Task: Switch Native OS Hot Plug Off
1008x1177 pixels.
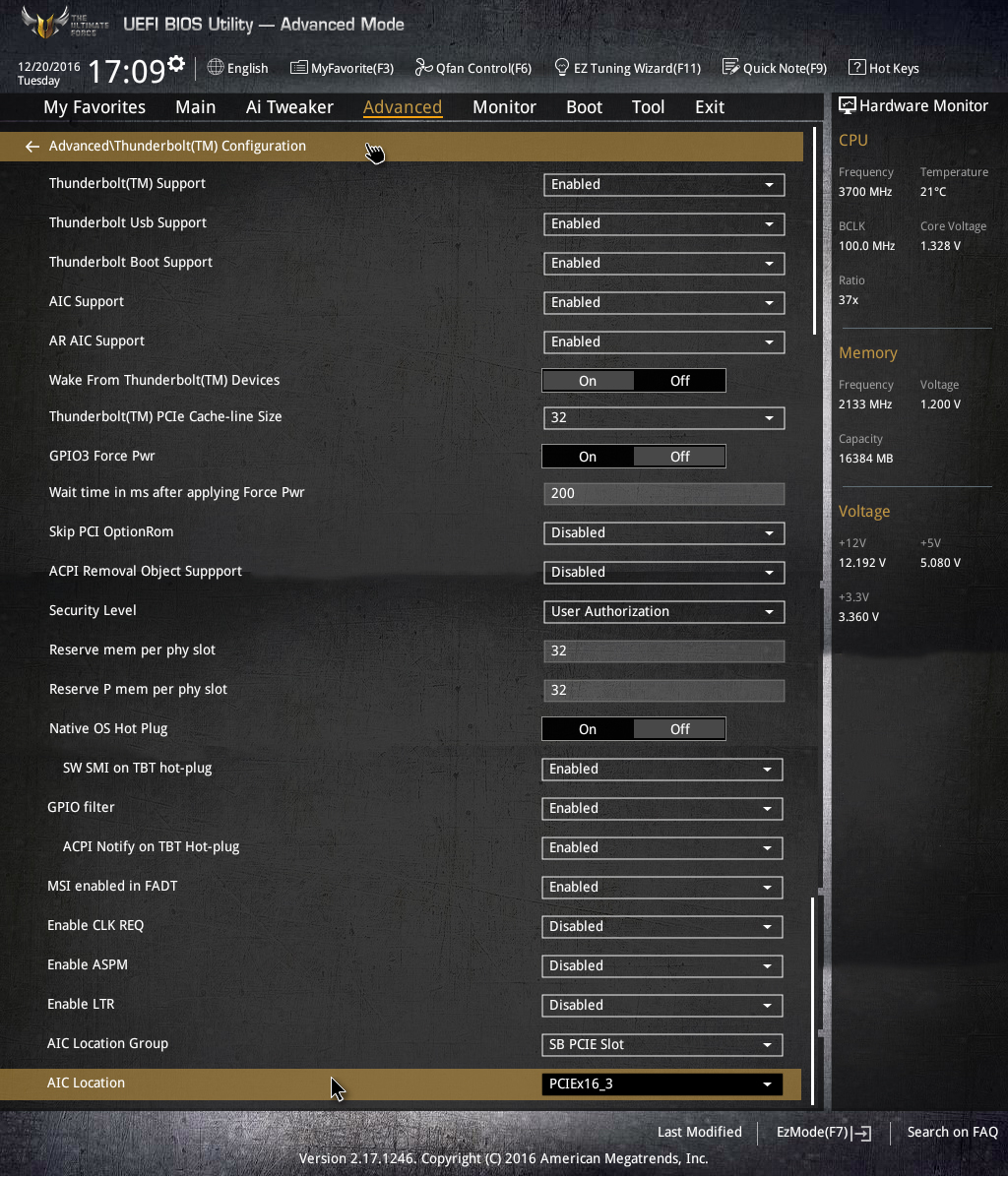Action: [x=679, y=729]
